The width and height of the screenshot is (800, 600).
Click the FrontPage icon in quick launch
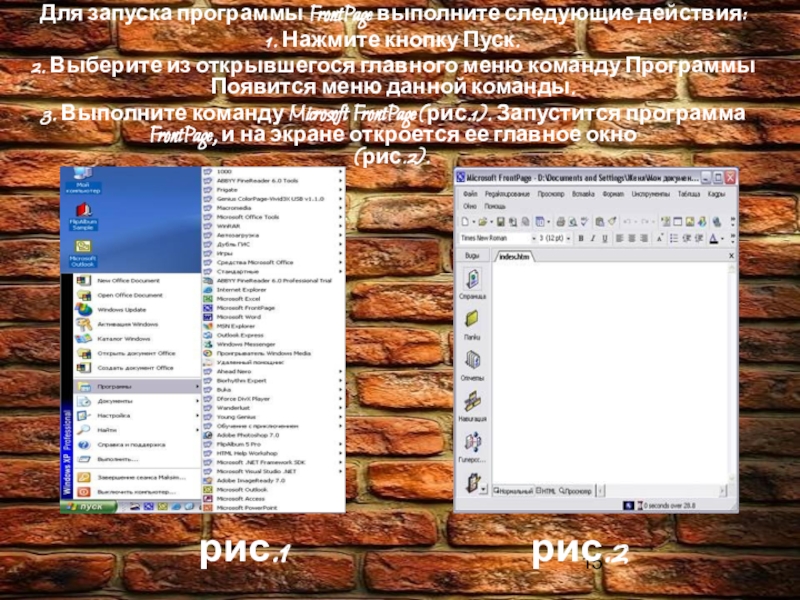point(148,507)
